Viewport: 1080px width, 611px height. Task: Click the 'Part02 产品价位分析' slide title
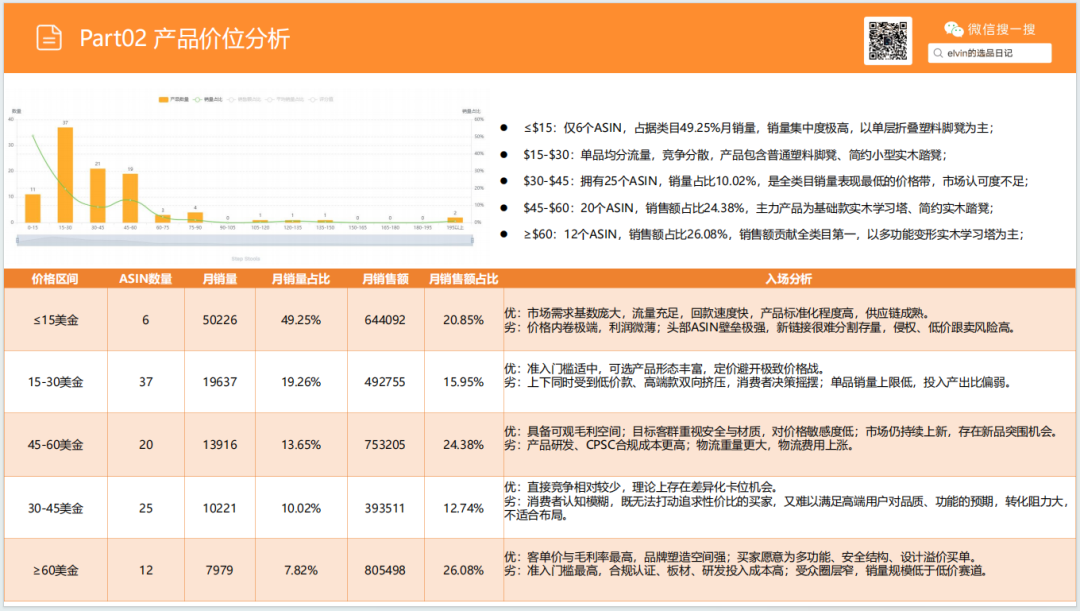(x=185, y=39)
